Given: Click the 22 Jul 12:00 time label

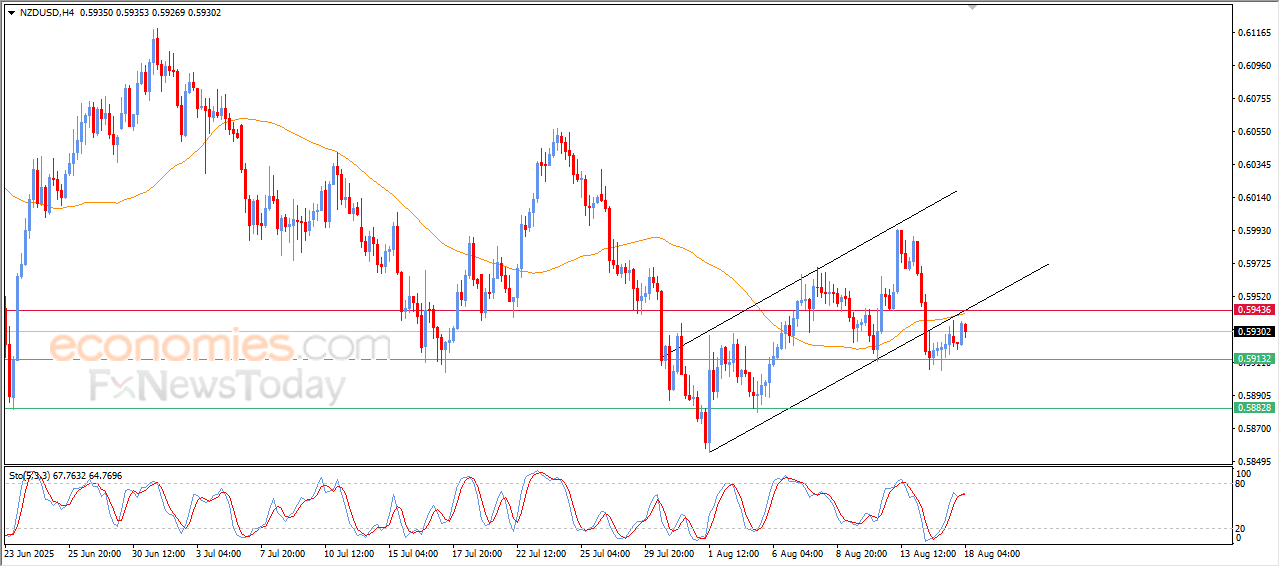Looking at the screenshot, I should (540, 552).
